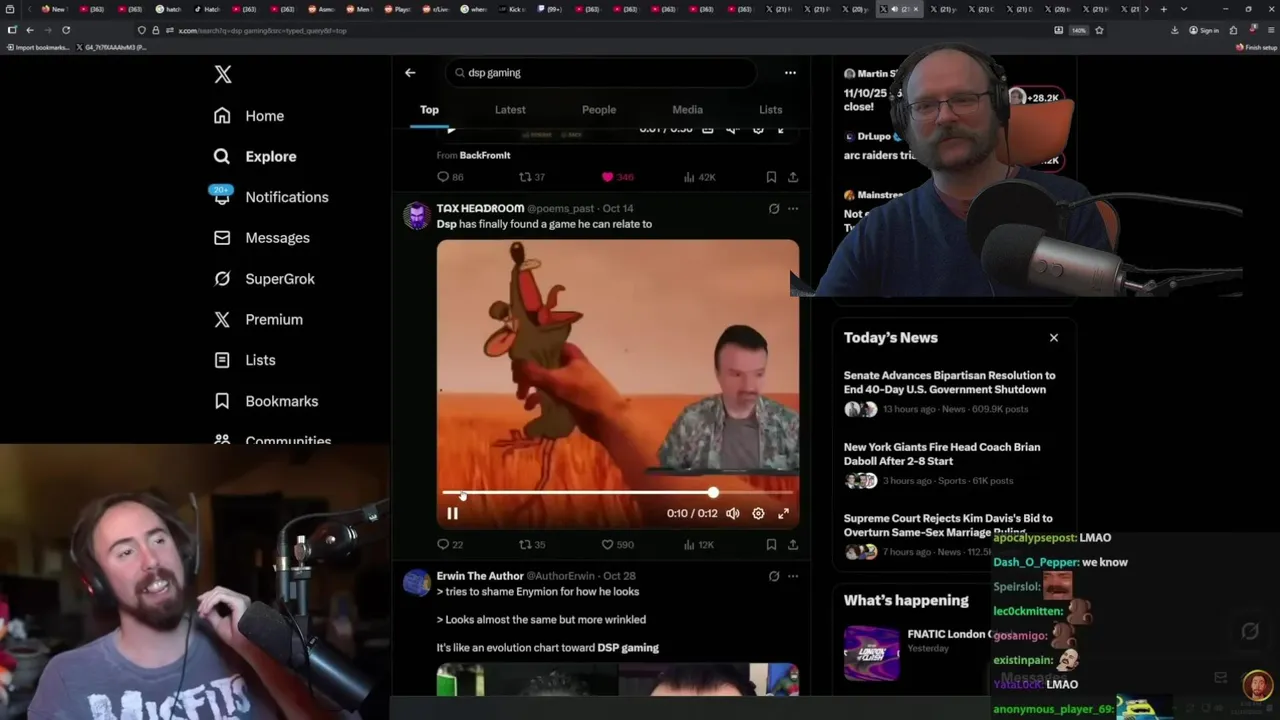Open the Premium page

[x=258, y=320]
